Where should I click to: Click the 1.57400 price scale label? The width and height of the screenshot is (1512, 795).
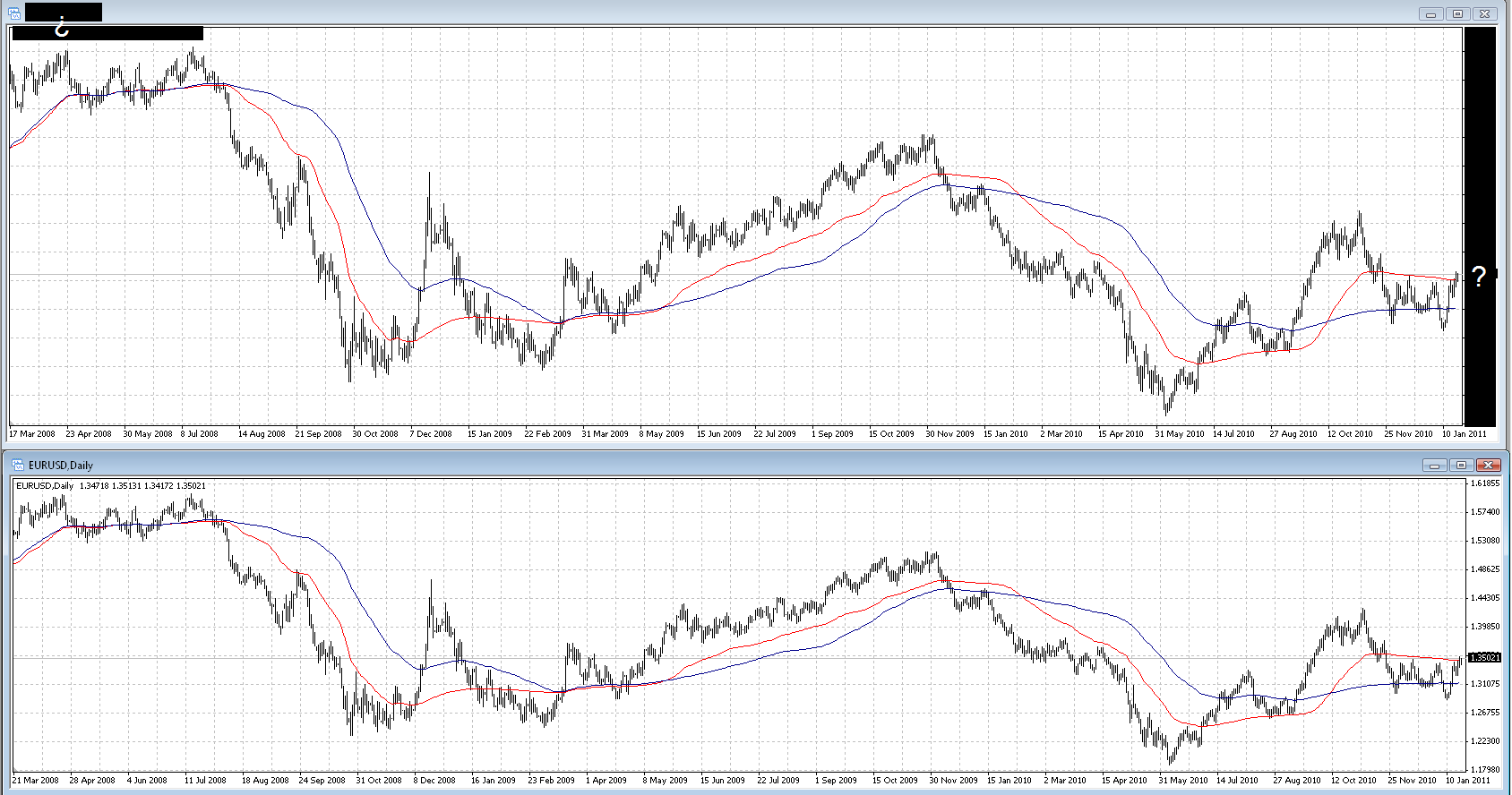(x=1485, y=512)
